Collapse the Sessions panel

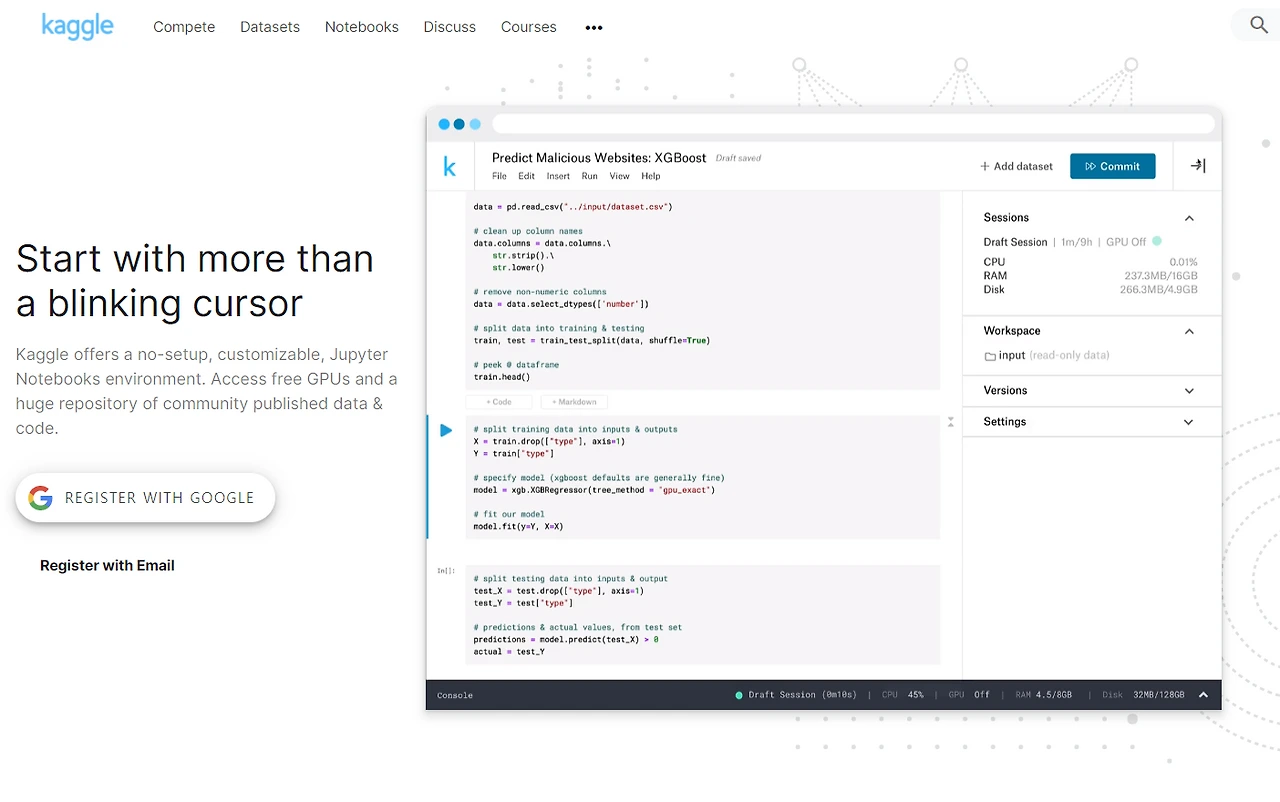point(1189,218)
